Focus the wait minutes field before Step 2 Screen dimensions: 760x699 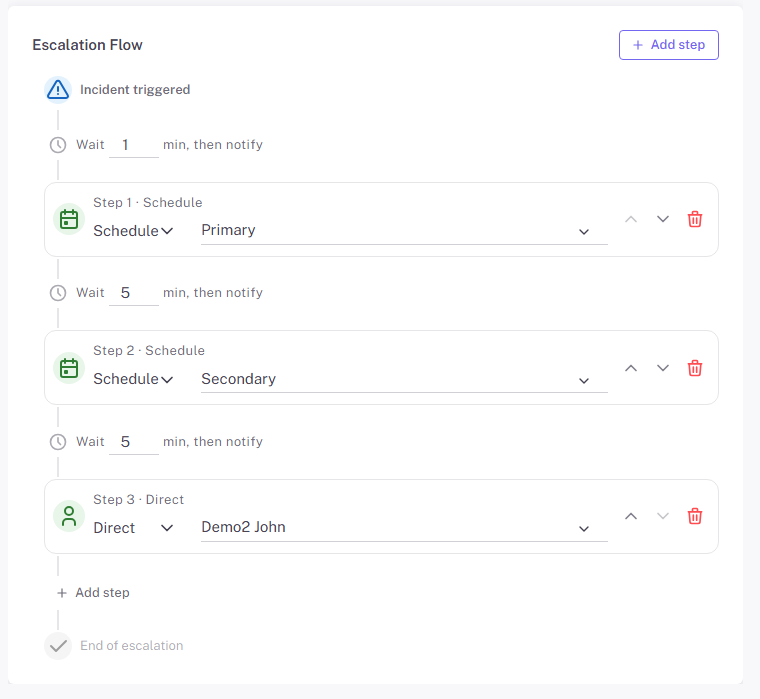(x=133, y=293)
